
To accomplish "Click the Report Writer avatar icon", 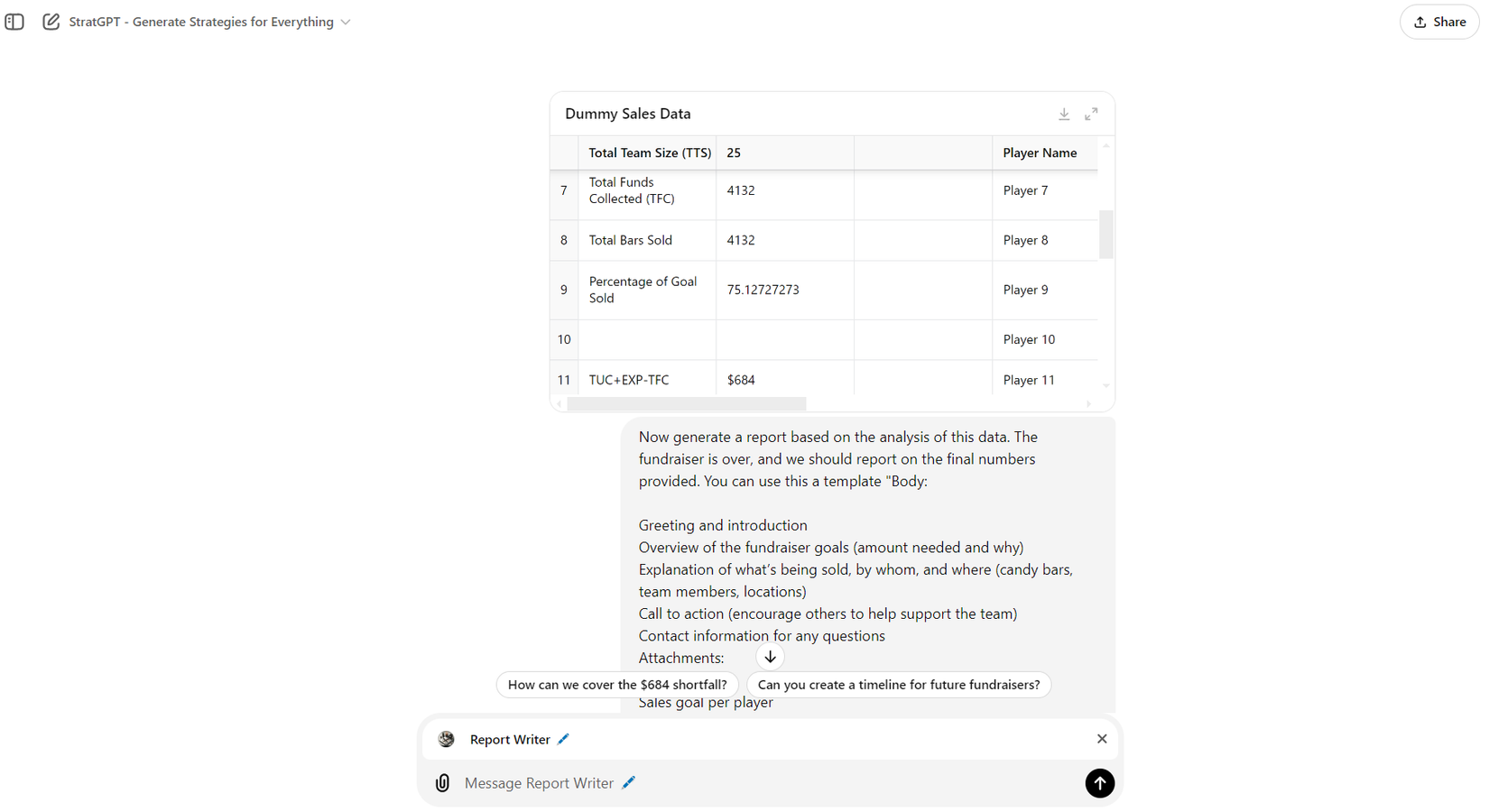I will coord(447,739).
